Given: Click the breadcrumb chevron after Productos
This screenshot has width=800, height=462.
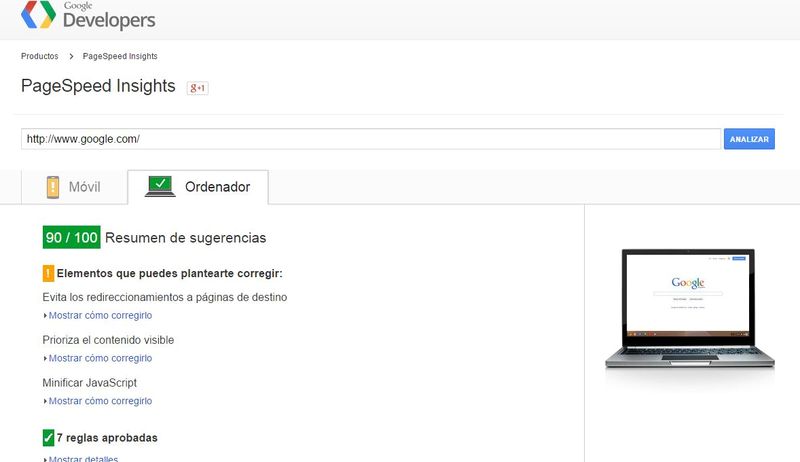Looking at the screenshot, I should (x=71, y=56).
